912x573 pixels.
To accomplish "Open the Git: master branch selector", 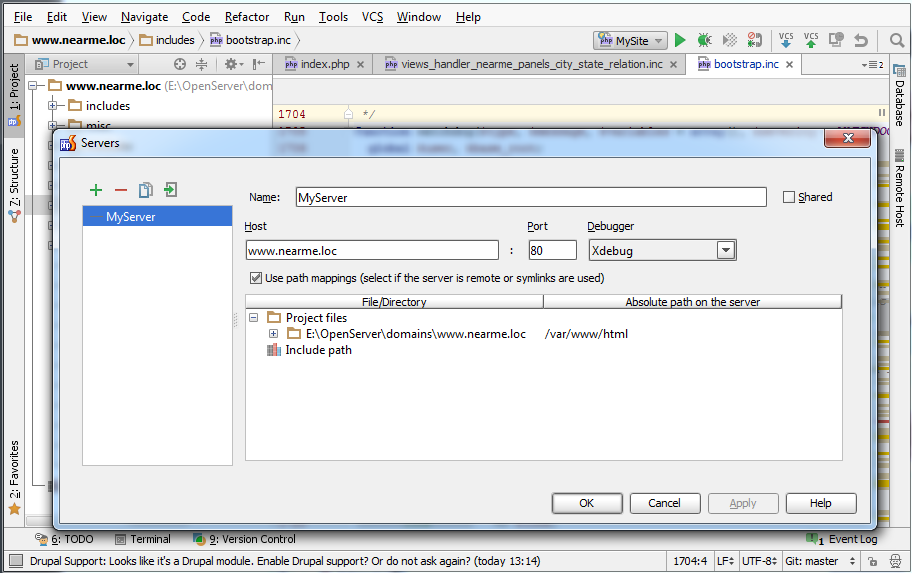I will (x=821, y=561).
